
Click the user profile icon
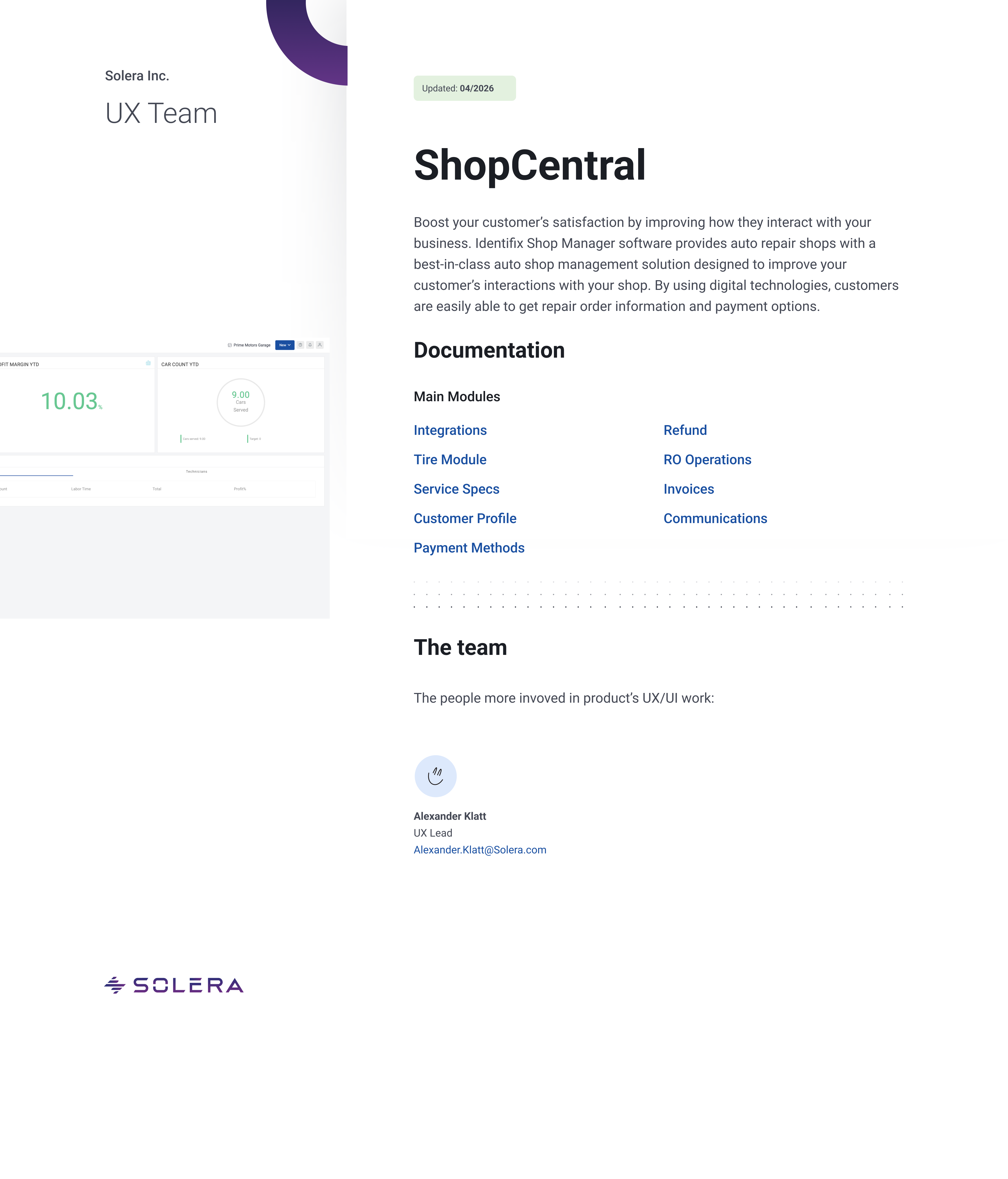(320, 345)
